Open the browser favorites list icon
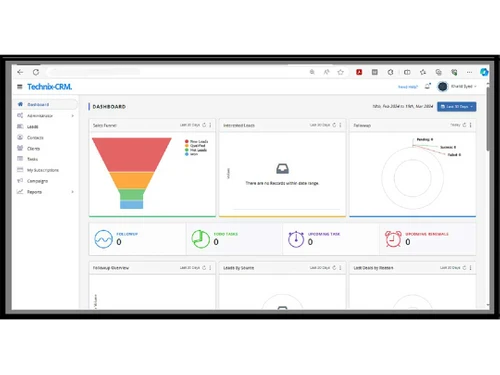Viewport: 500px width, 375px height. (x=423, y=72)
